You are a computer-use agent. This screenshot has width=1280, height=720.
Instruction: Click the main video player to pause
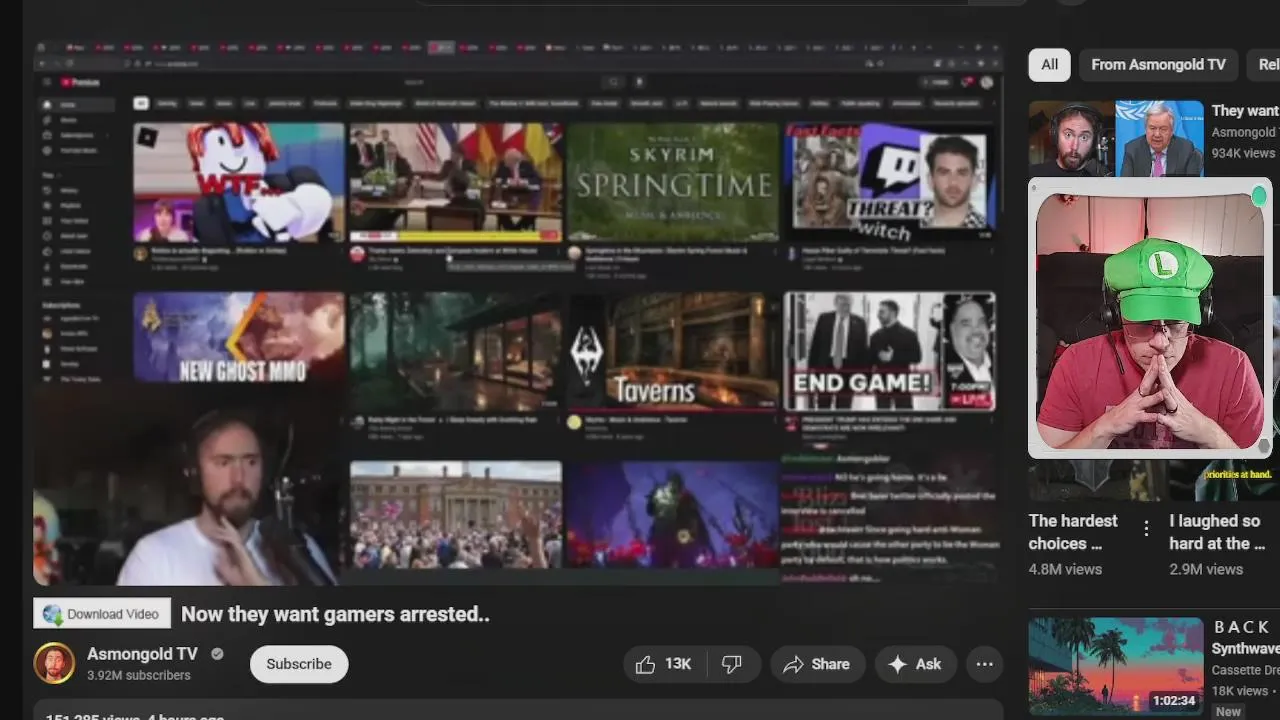coord(518,312)
